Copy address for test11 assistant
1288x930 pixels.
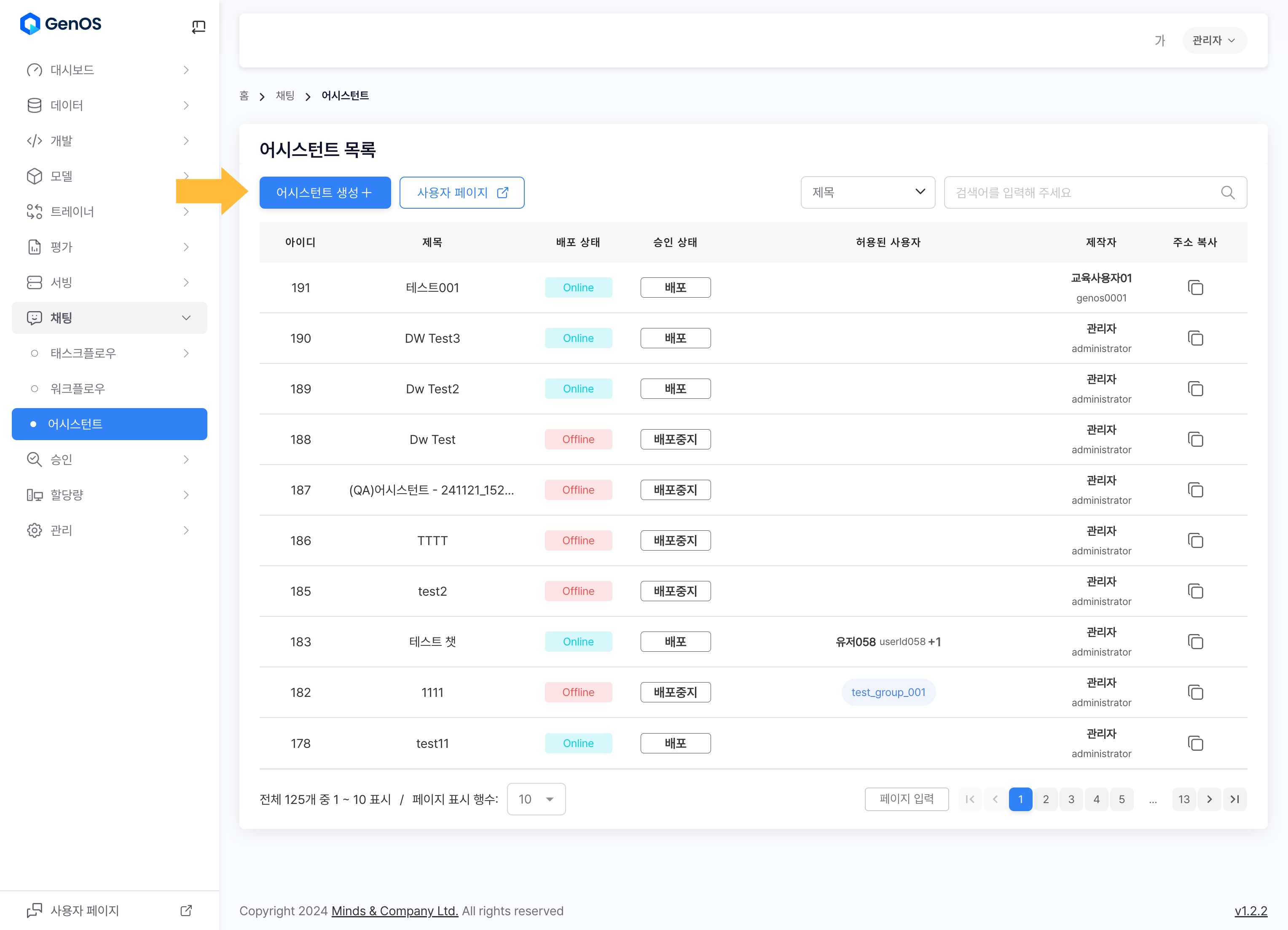tap(1195, 743)
